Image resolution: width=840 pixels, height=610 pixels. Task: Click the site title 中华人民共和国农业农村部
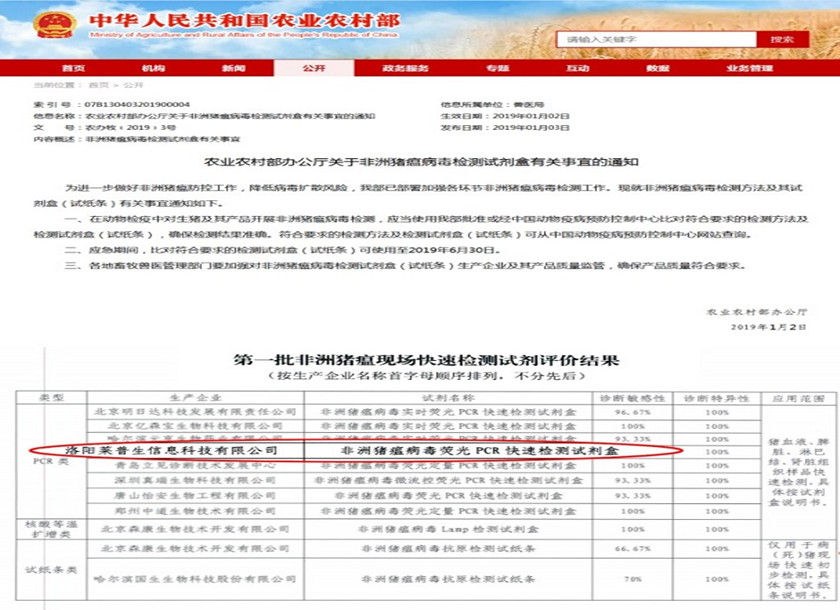[x=245, y=20]
